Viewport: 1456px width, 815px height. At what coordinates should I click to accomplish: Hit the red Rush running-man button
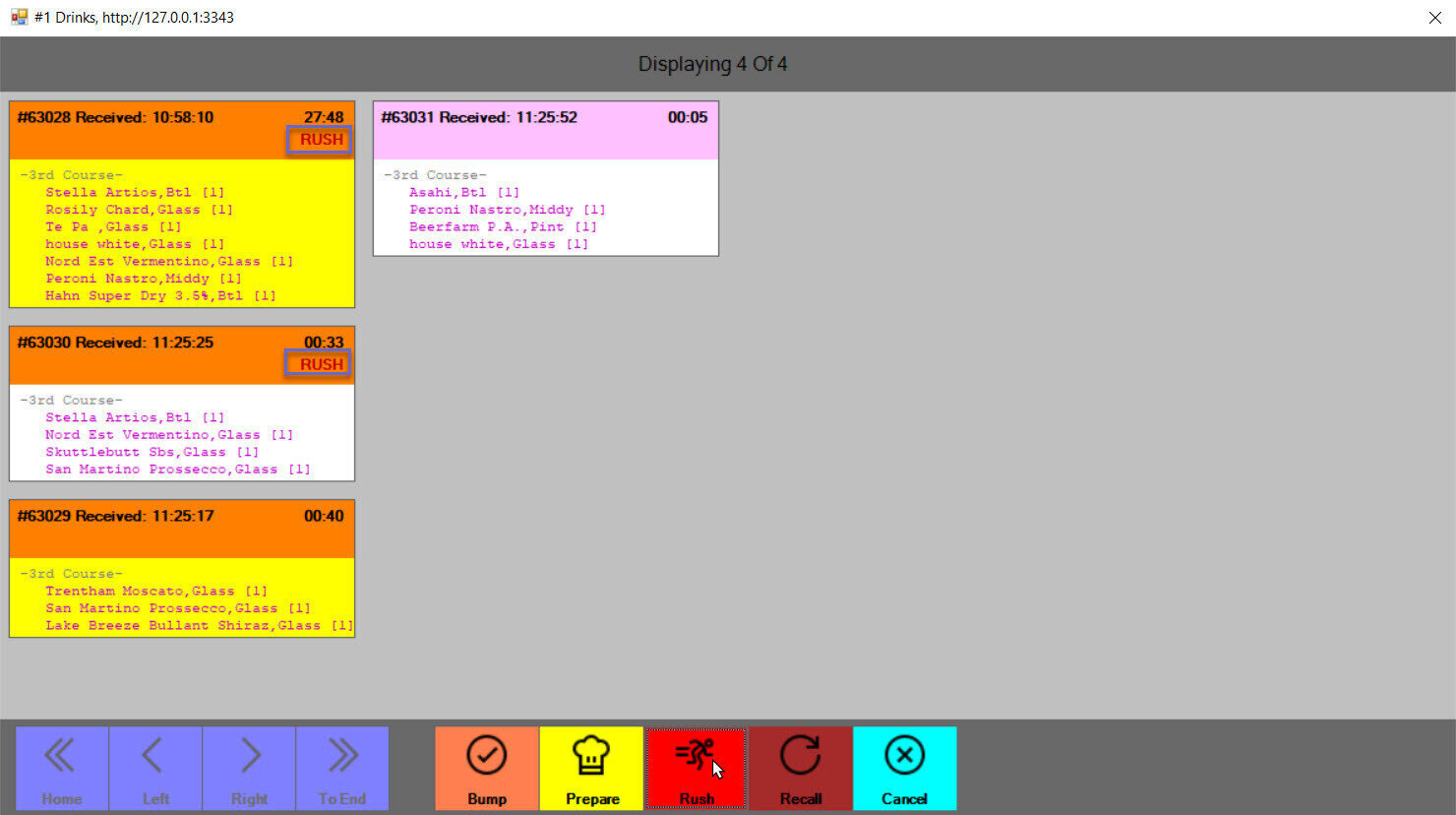(x=696, y=769)
